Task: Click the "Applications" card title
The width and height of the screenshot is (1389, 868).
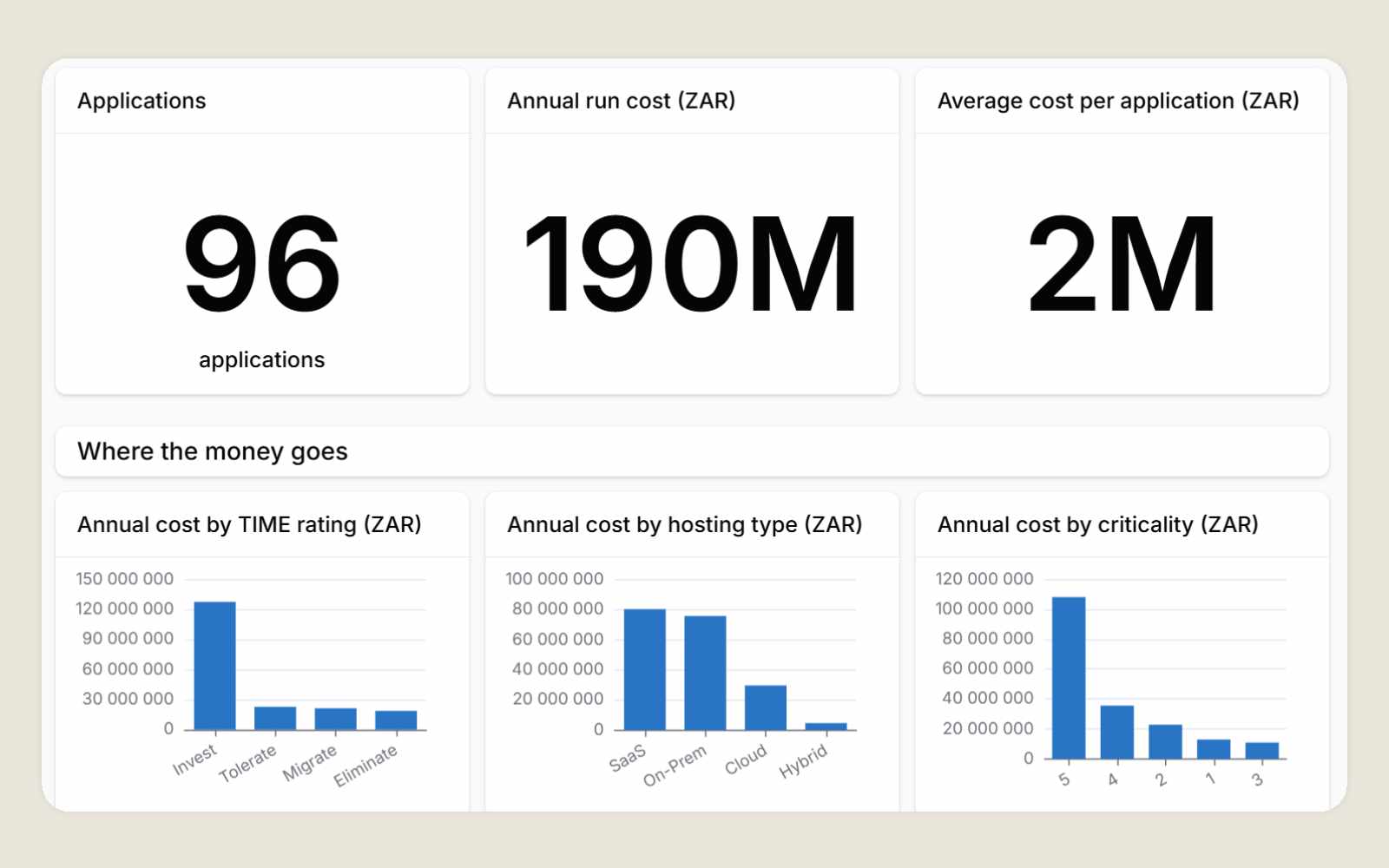Action: pyautogui.click(x=142, y=101)
